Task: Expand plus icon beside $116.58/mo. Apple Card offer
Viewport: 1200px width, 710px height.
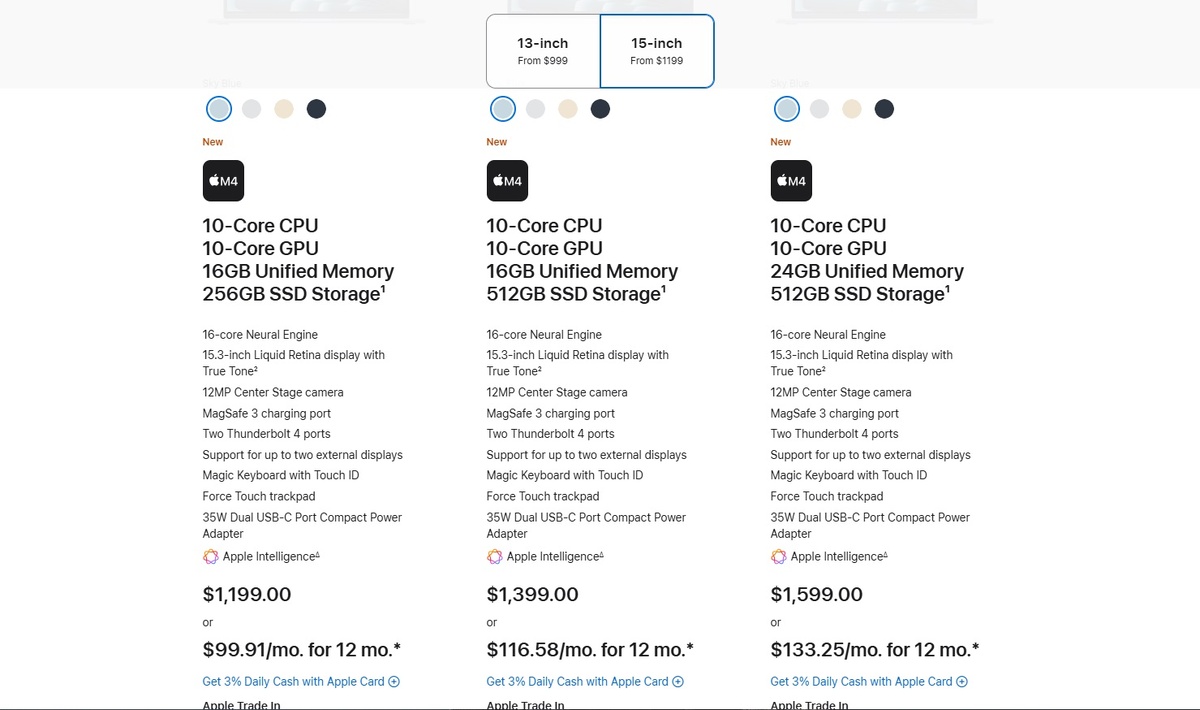Action: pyautogui.click(x=678, y=682)
